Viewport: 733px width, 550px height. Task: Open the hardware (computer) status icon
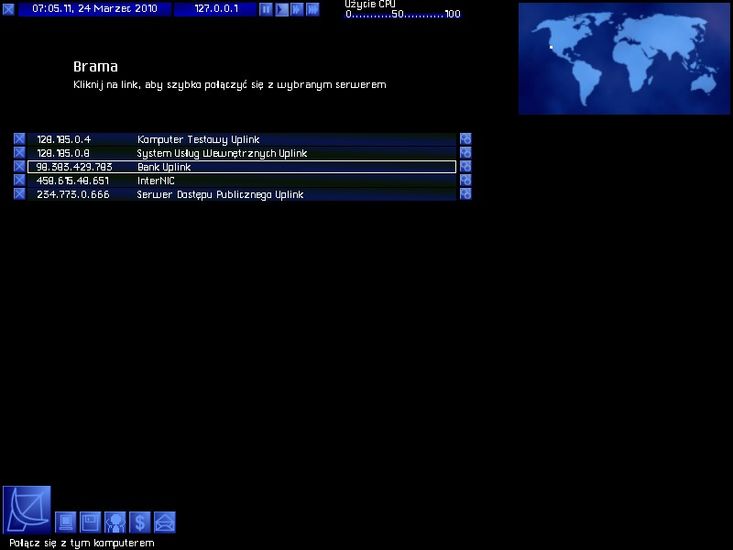(66, 522)
